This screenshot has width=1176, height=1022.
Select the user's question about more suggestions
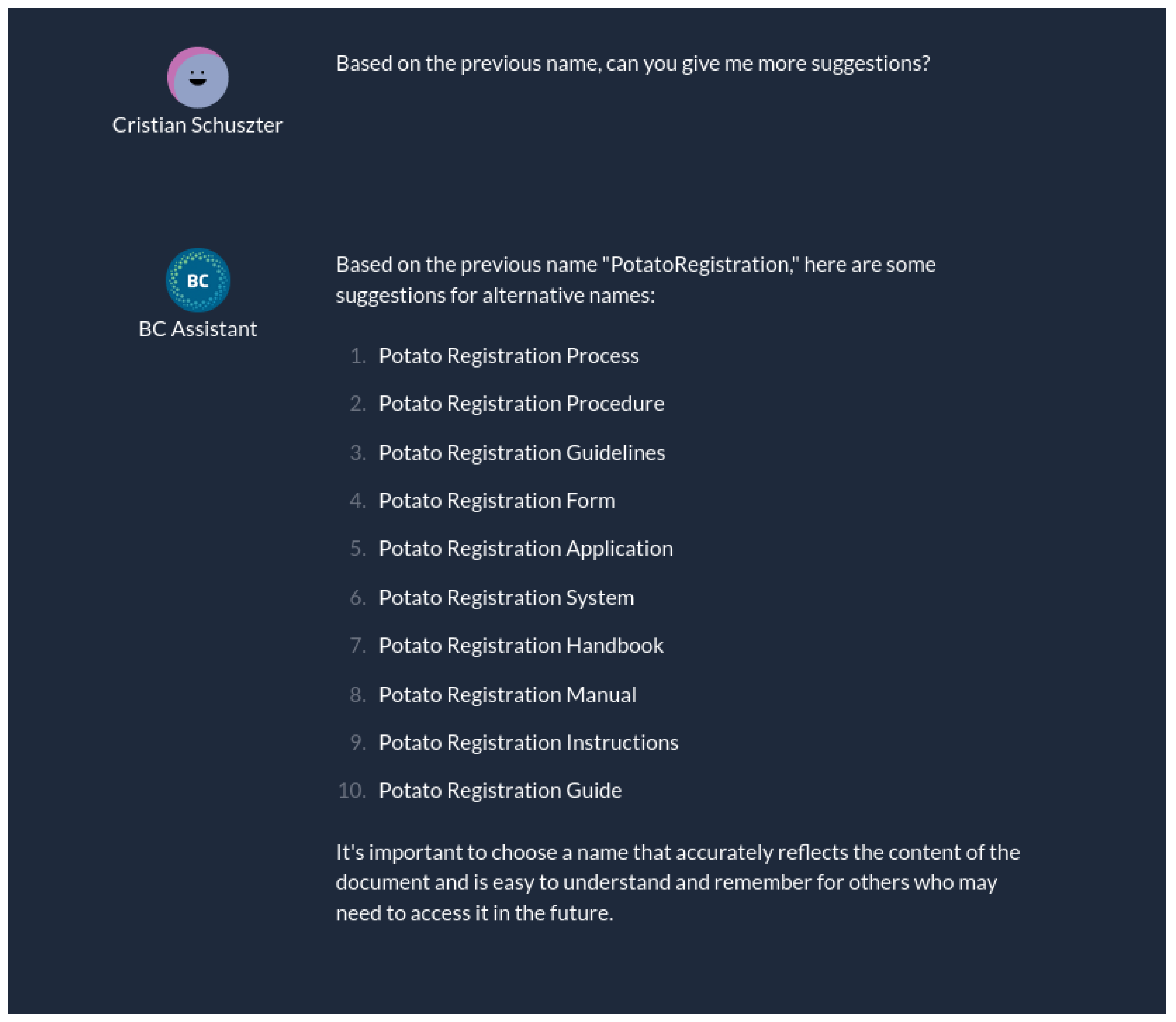pyautogui.click(x=632, y=63)
